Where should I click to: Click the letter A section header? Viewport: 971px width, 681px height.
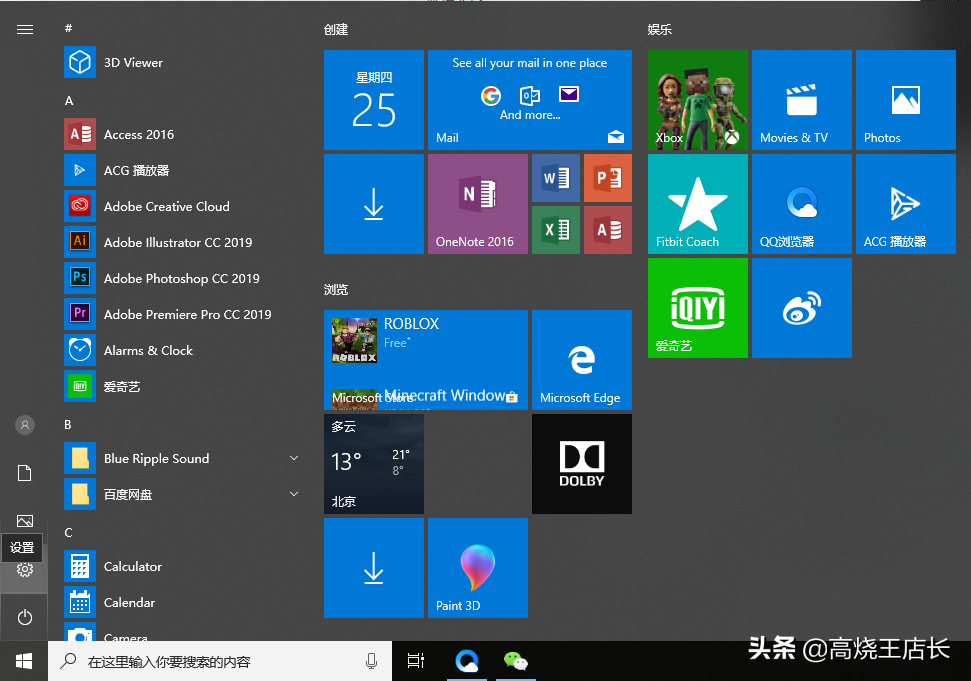(69, 100)
